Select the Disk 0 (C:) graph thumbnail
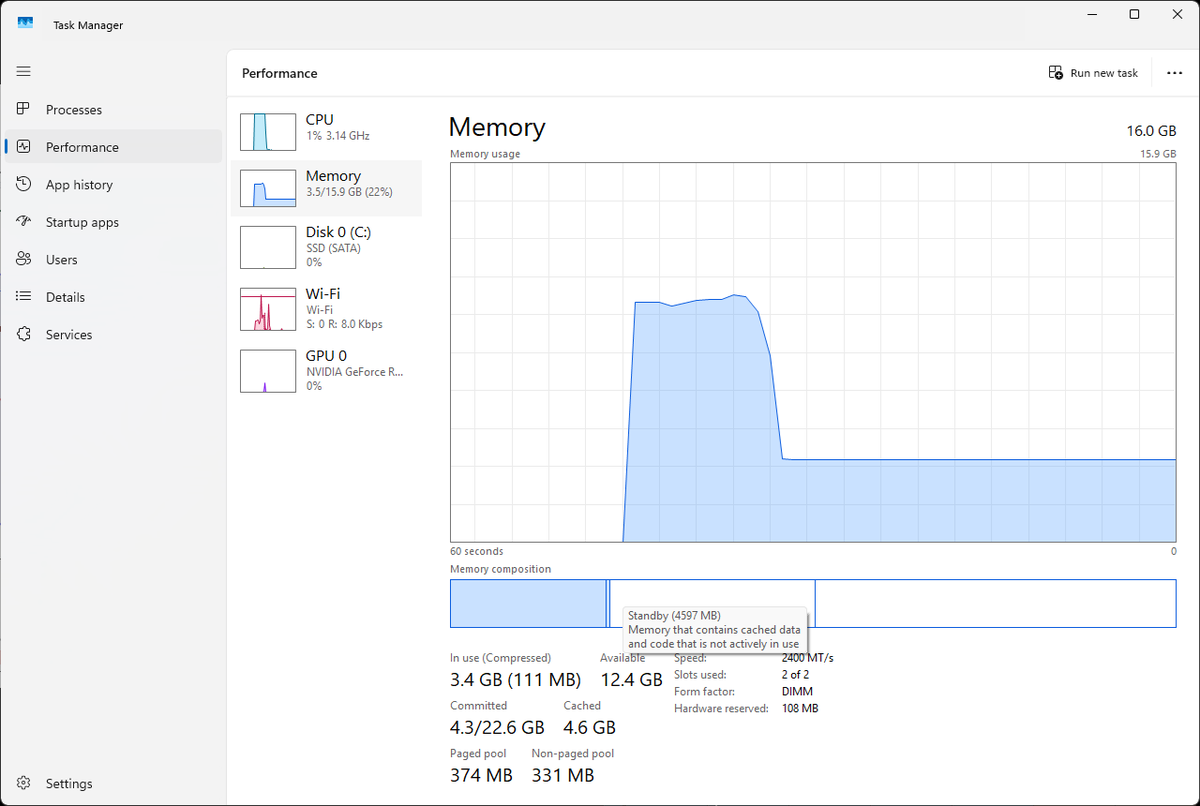Viewport: 1200px width, 806px height. tap(268, 247)
